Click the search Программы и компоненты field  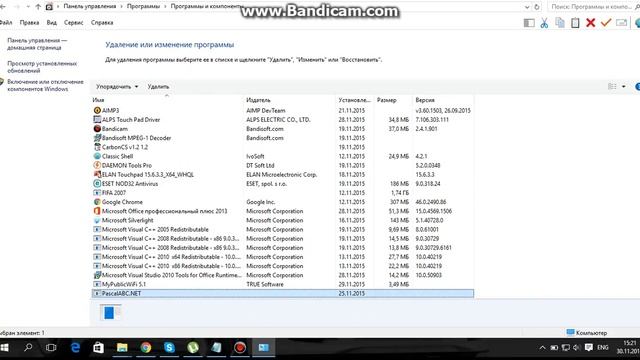pyautogui.click(x=593, y=7)
